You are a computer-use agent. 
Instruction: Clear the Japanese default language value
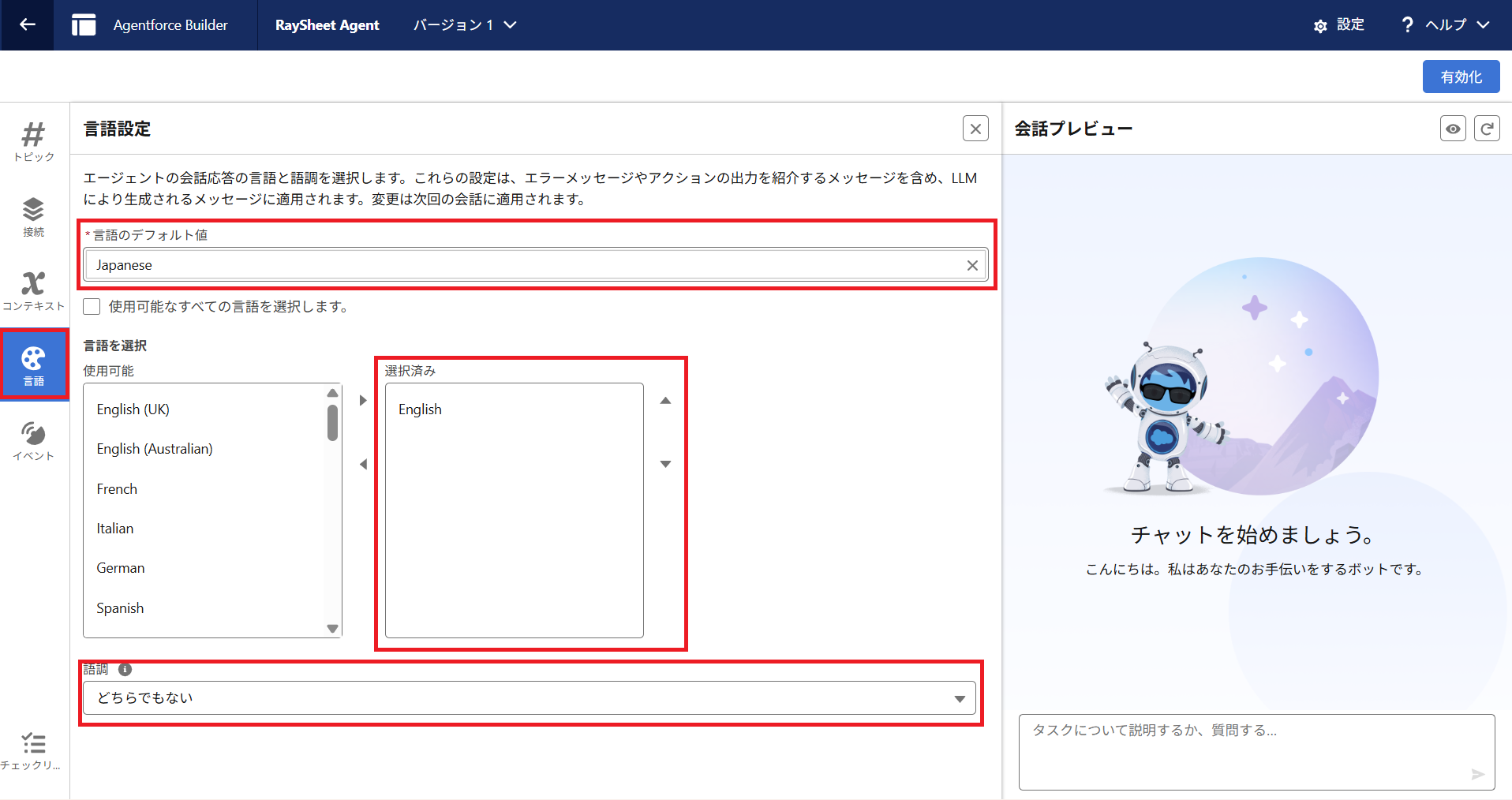tap(972, 266)
